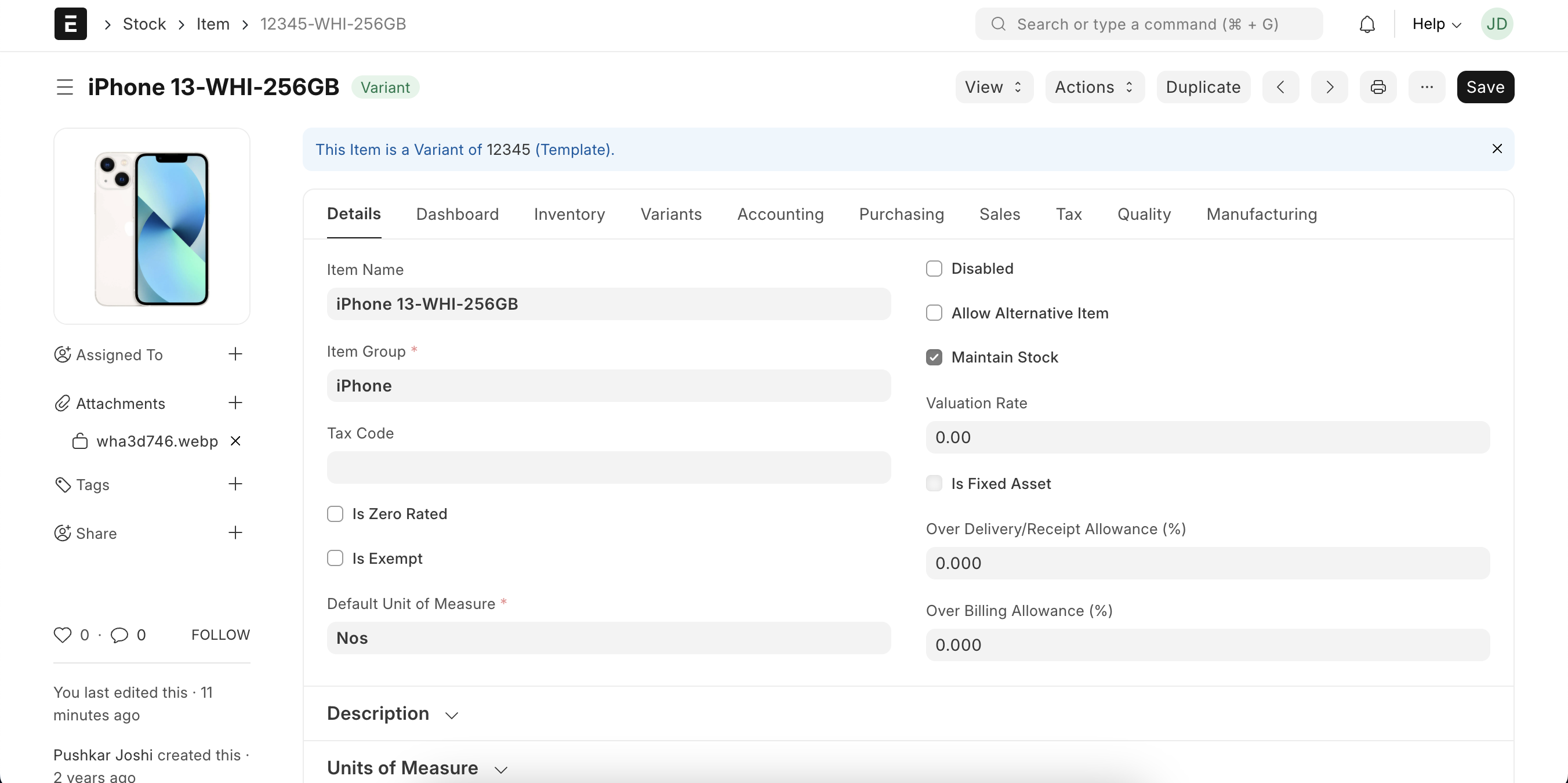
Task: Open the Tax Code field
Action: pos(609,467)
